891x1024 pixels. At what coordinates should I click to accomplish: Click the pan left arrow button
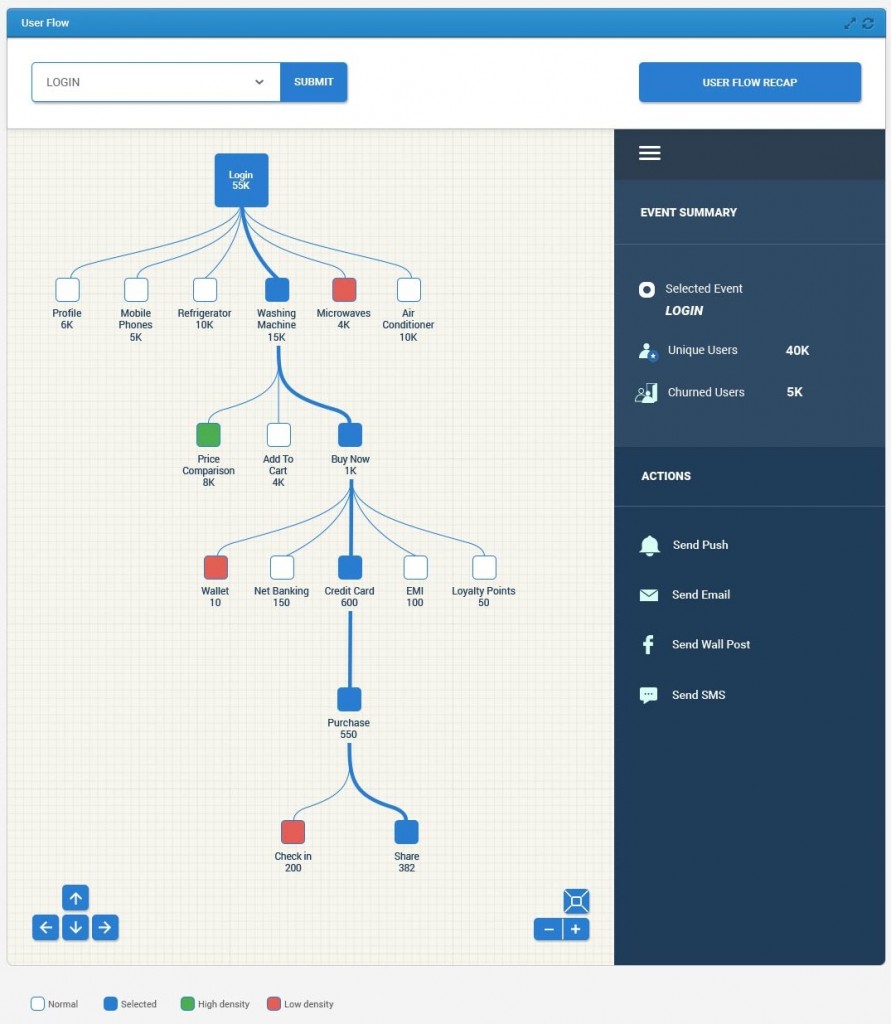[x=45, y=928]
